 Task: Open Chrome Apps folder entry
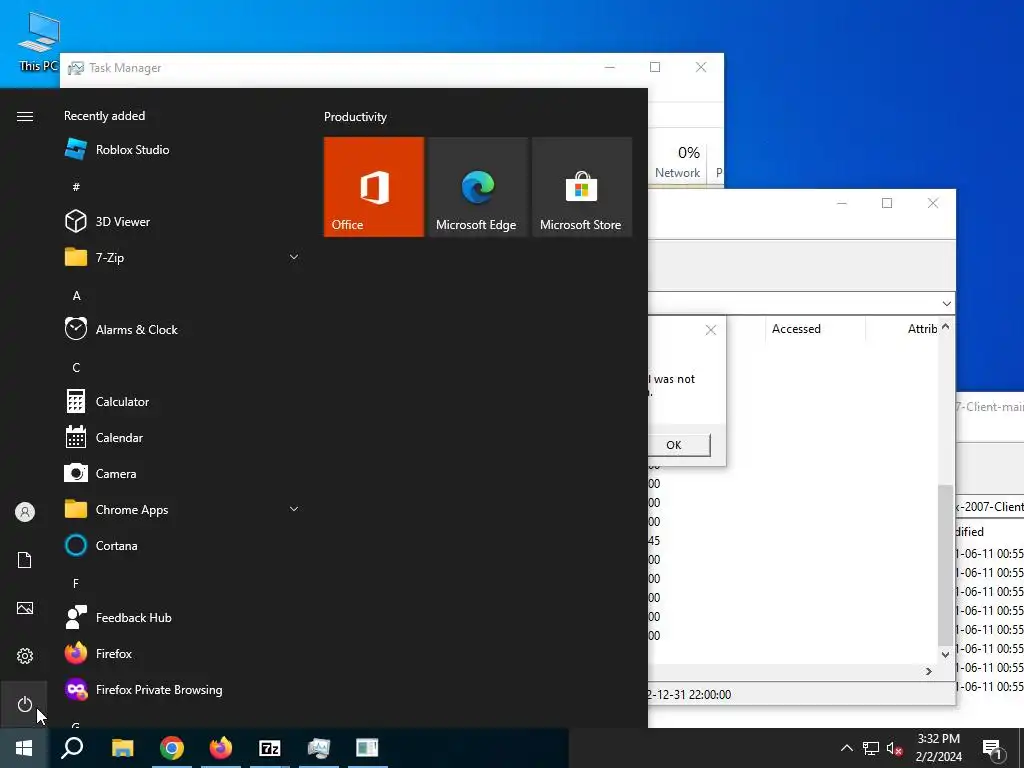(x=183, y=509)
